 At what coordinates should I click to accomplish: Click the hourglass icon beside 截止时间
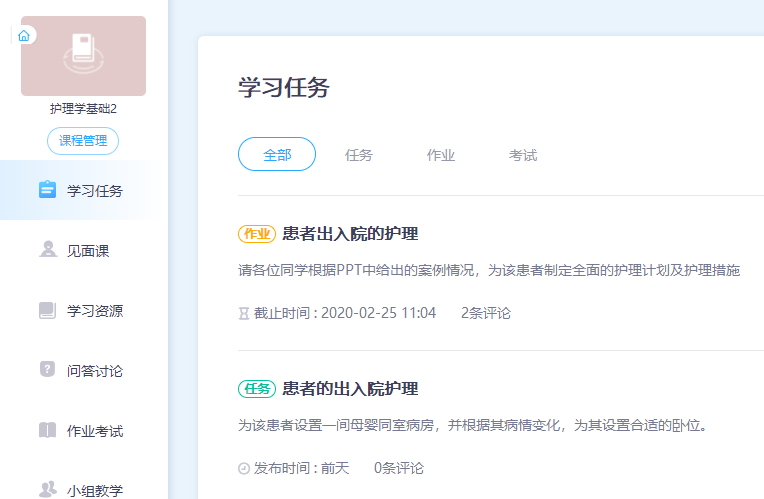point(244,313)
